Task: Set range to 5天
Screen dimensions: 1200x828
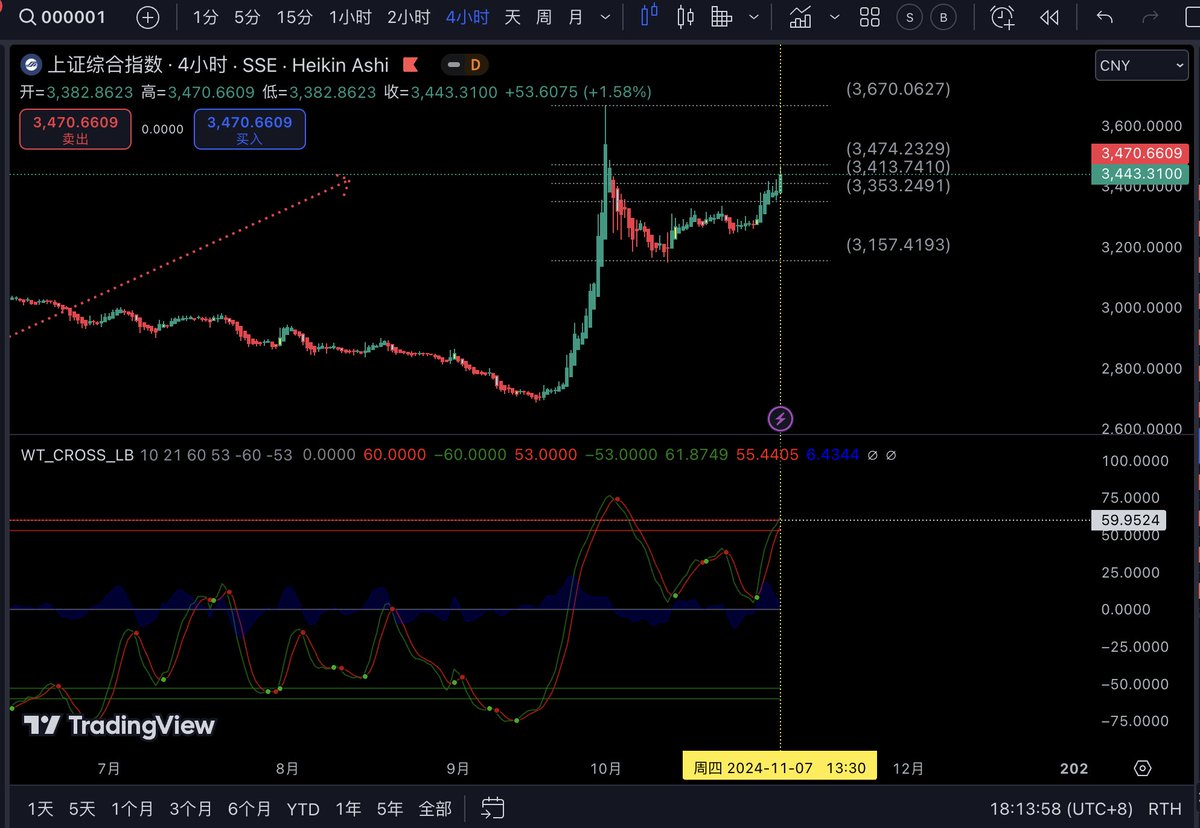Action: pos(82,808)
